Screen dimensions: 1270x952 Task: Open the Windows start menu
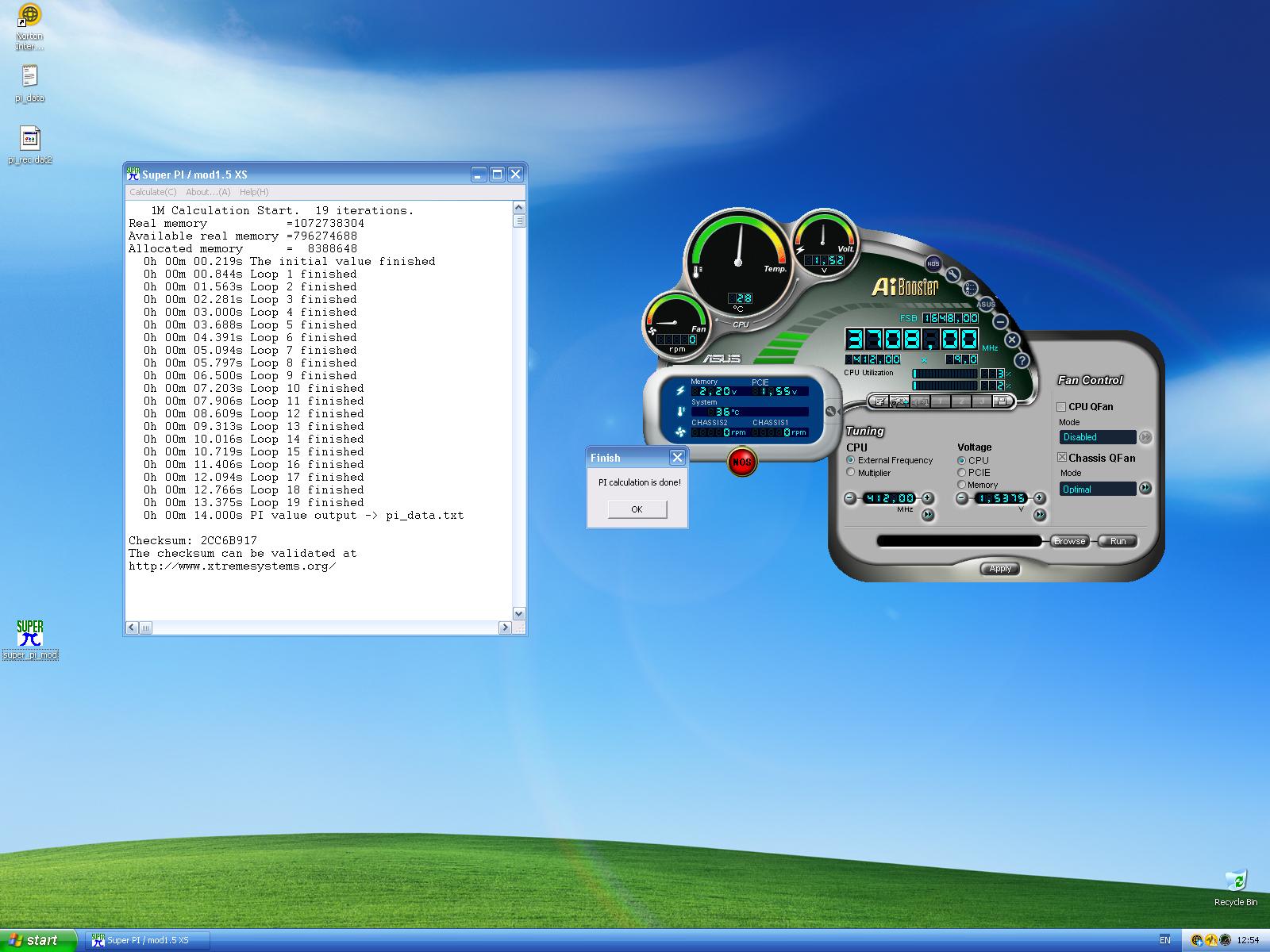(38, 940)
